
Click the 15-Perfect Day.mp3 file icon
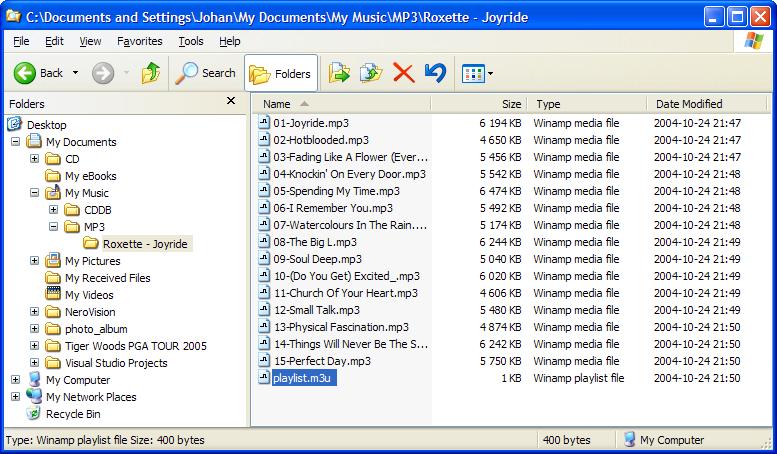point(264,361)
